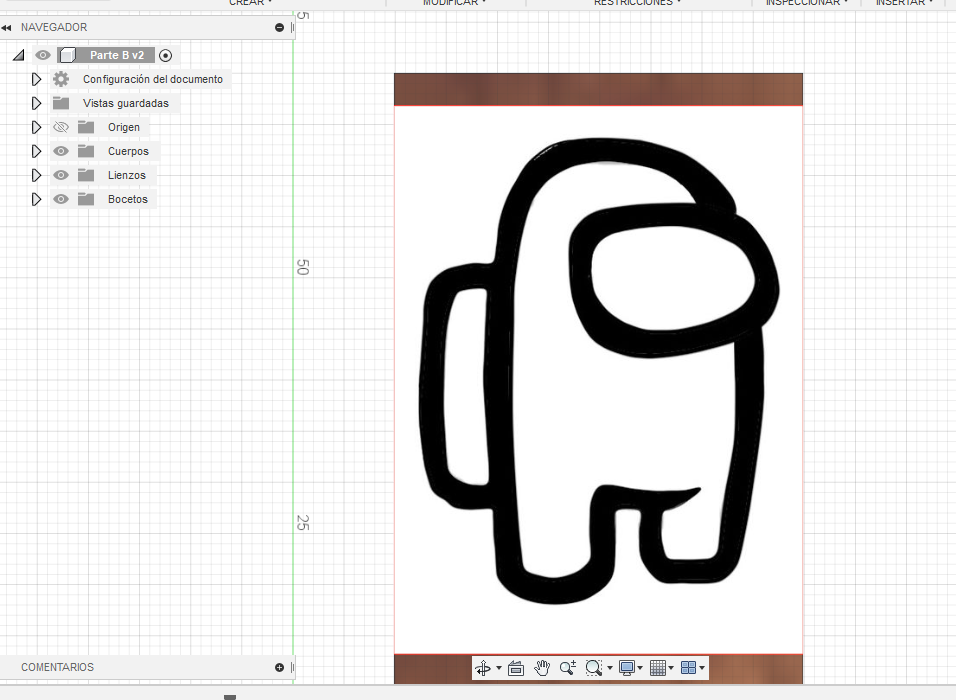Click the Origen folder icon
Image resolution: width=956 pixels, height=700 pixels.
click(x=86, y=127)
